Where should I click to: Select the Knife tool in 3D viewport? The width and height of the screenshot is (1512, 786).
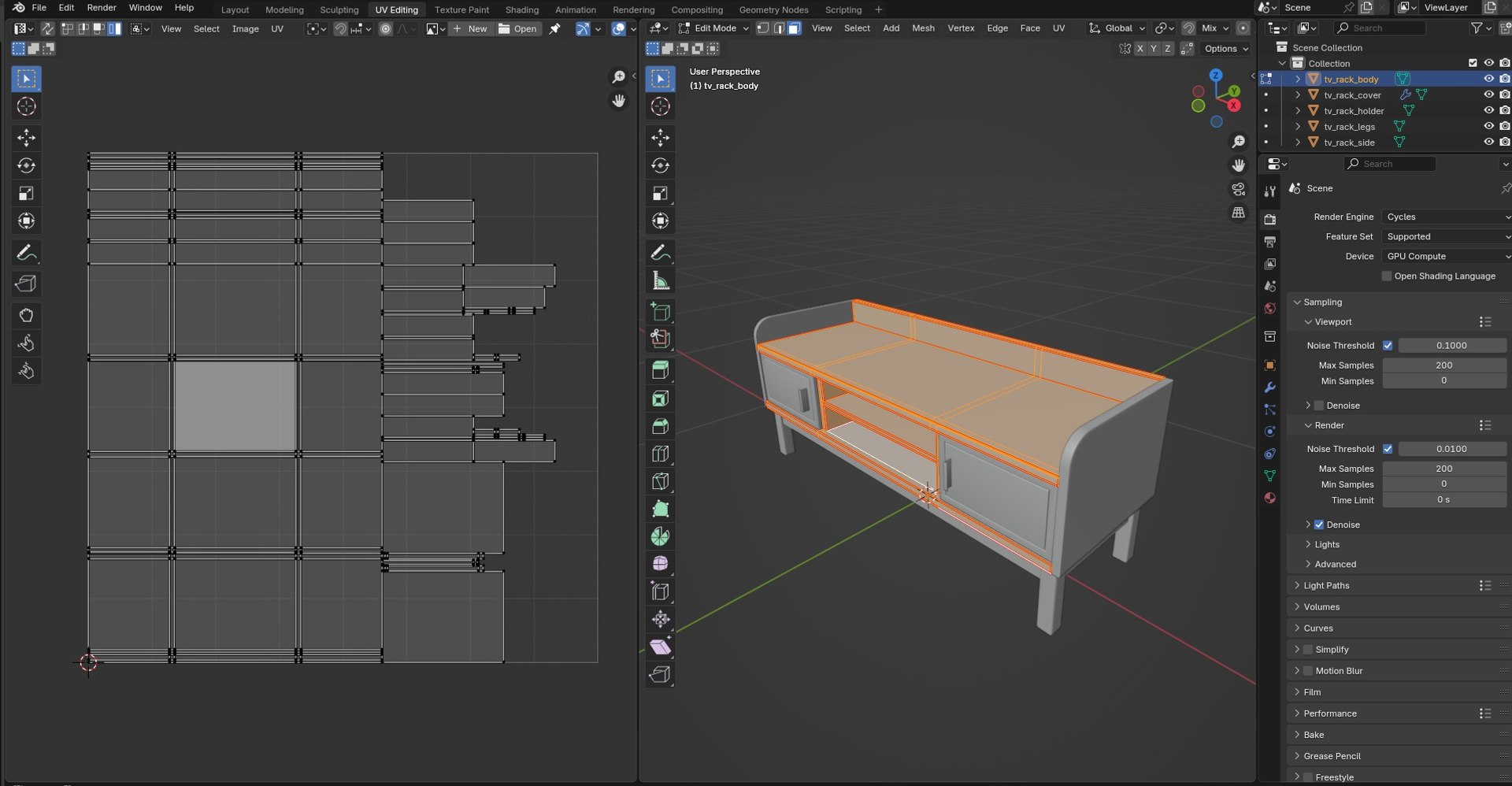coord(660,480)
